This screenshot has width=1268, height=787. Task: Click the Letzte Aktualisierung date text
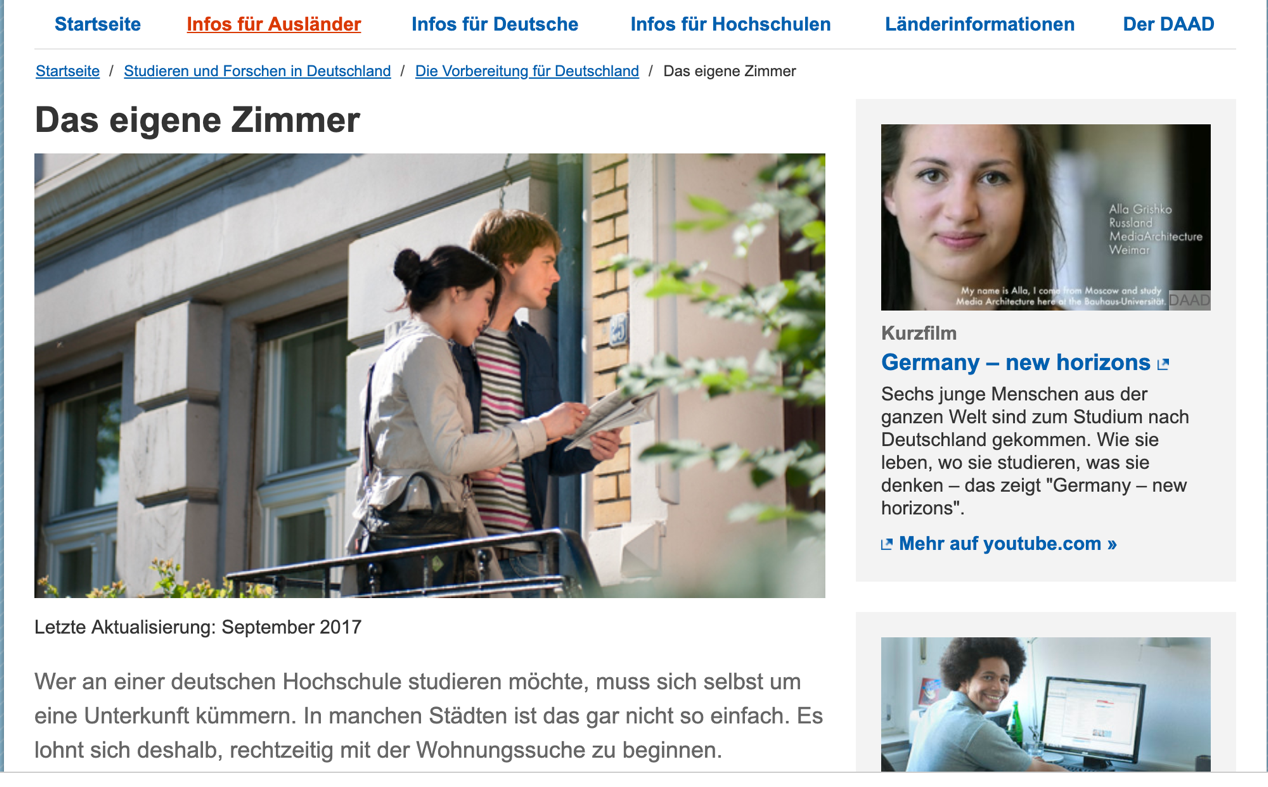(198, 627)
